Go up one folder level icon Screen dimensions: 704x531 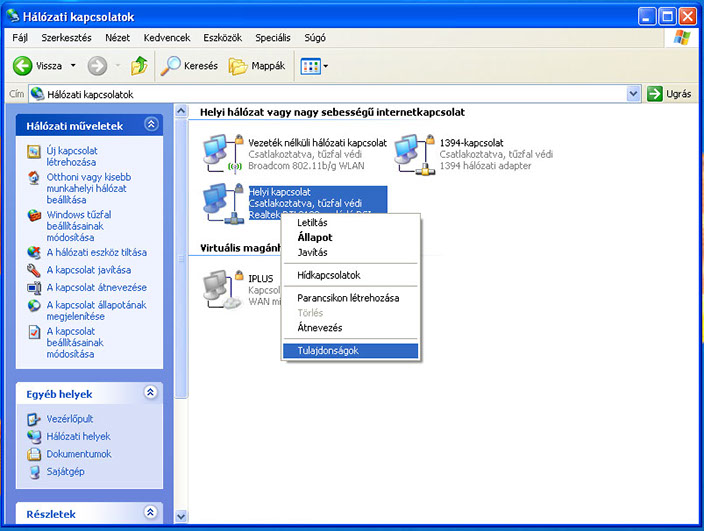139,66
